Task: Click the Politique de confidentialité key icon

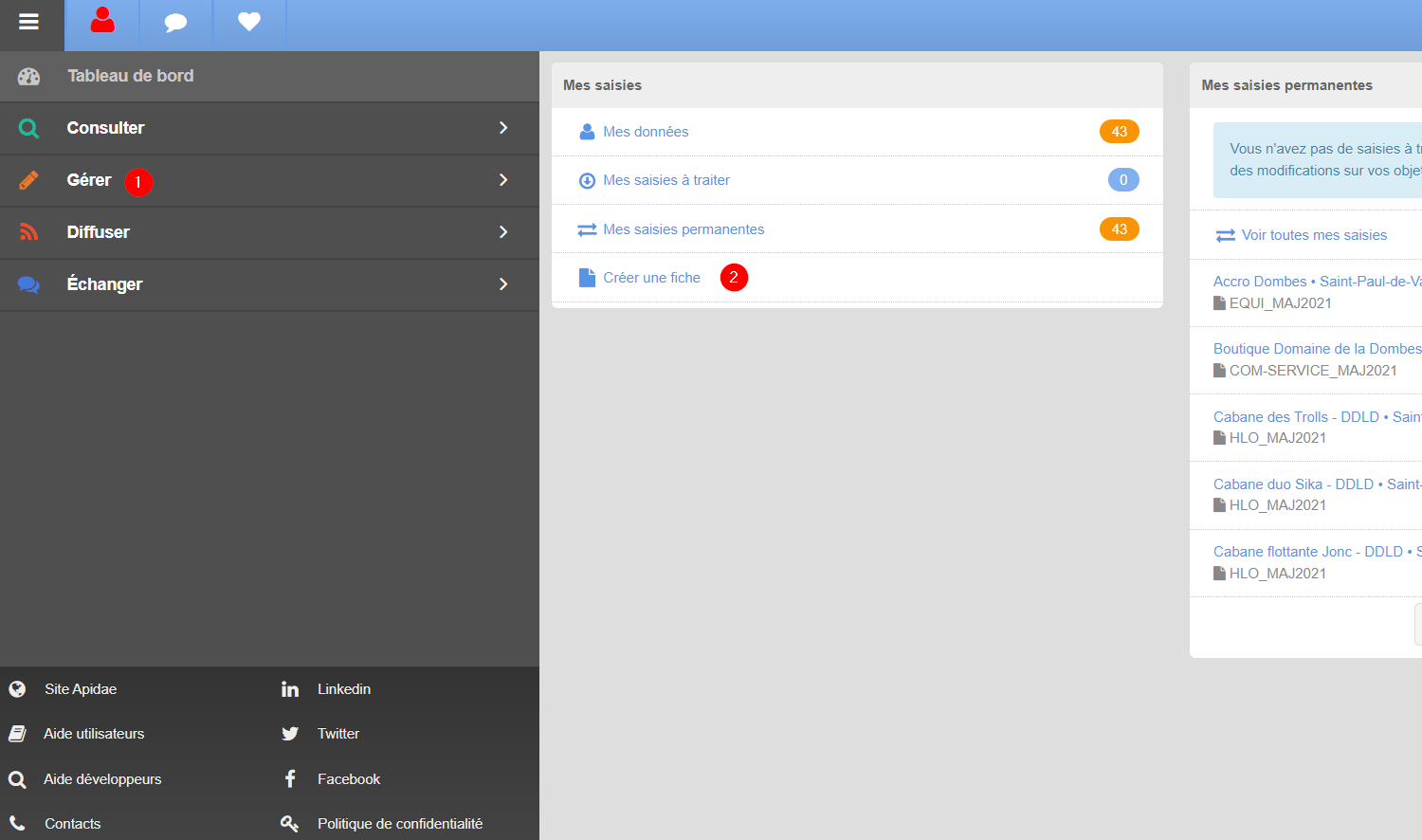Action: pos(290,823)
